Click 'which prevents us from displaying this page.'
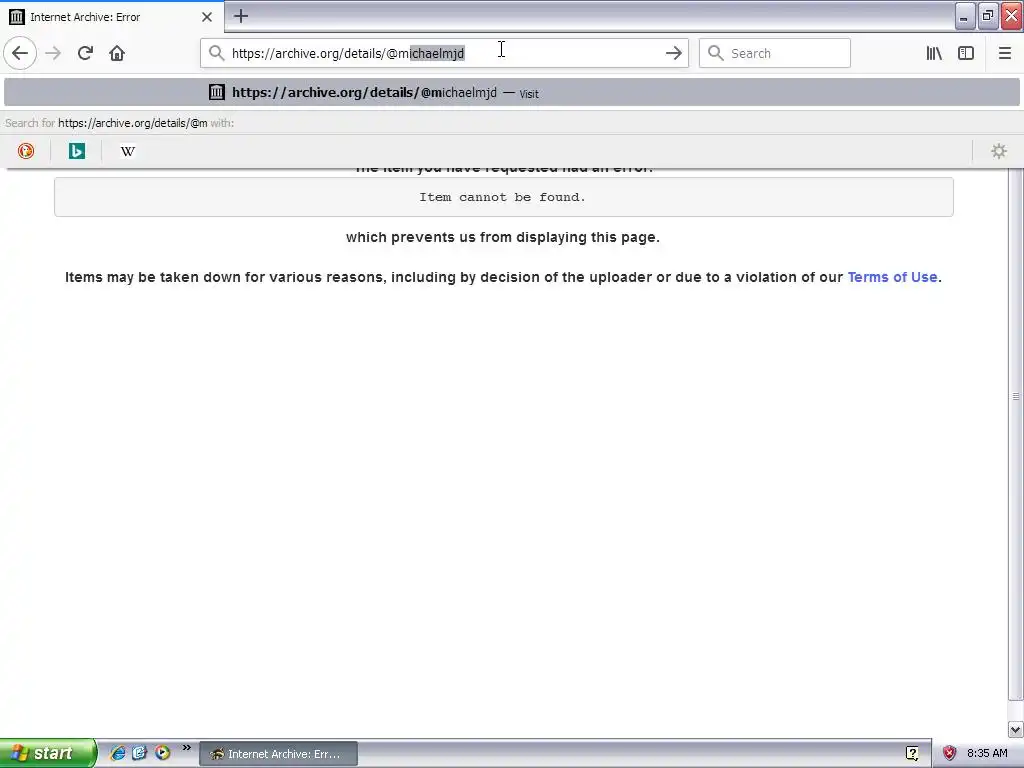 [503, 237]
